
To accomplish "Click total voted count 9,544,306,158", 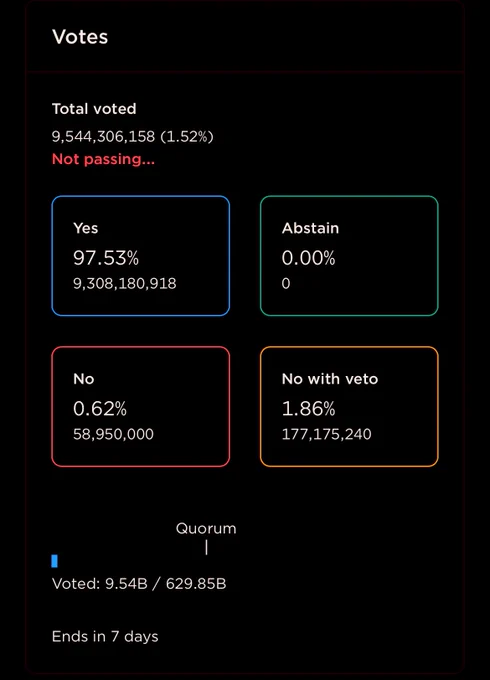I will 103,137.
